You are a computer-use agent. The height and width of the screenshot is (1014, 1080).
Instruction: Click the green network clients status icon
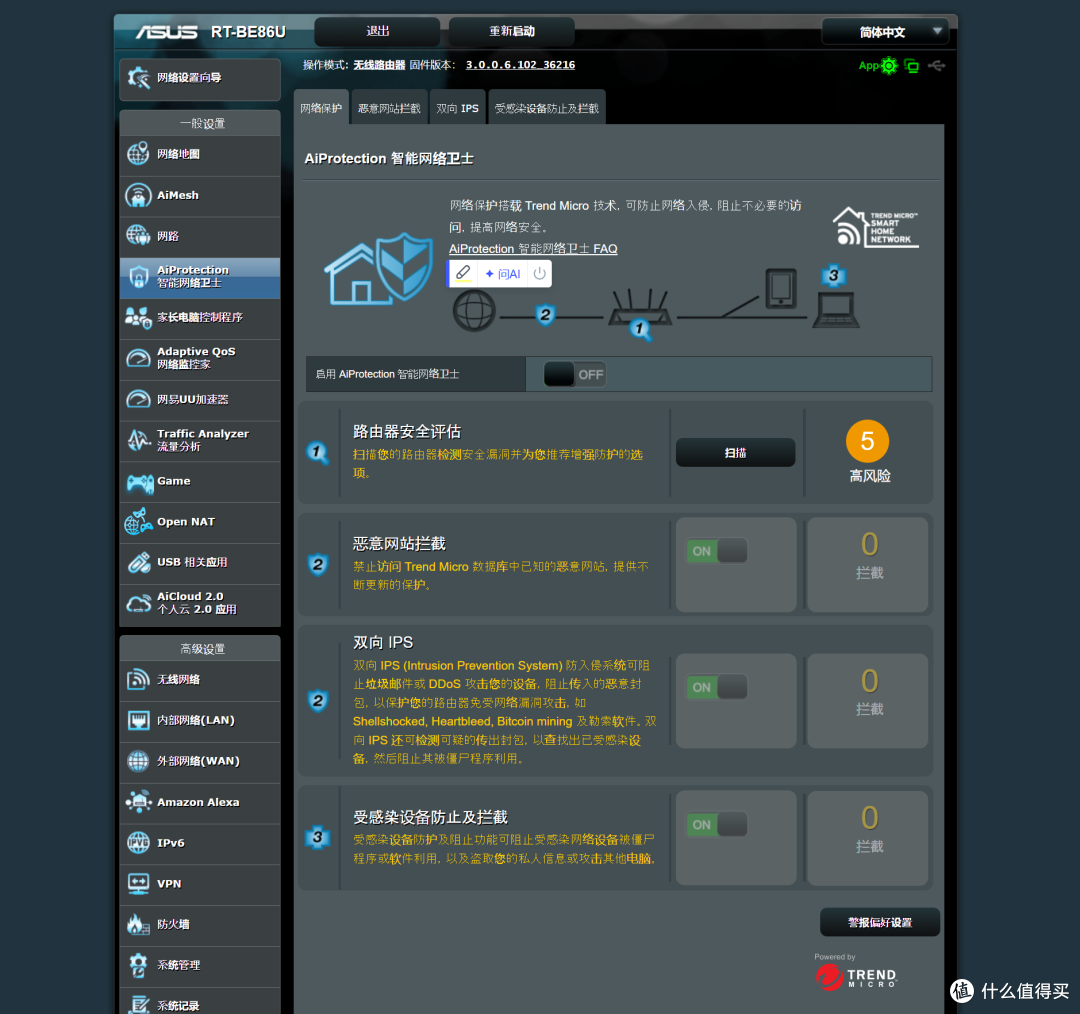(x=911, y=66)
